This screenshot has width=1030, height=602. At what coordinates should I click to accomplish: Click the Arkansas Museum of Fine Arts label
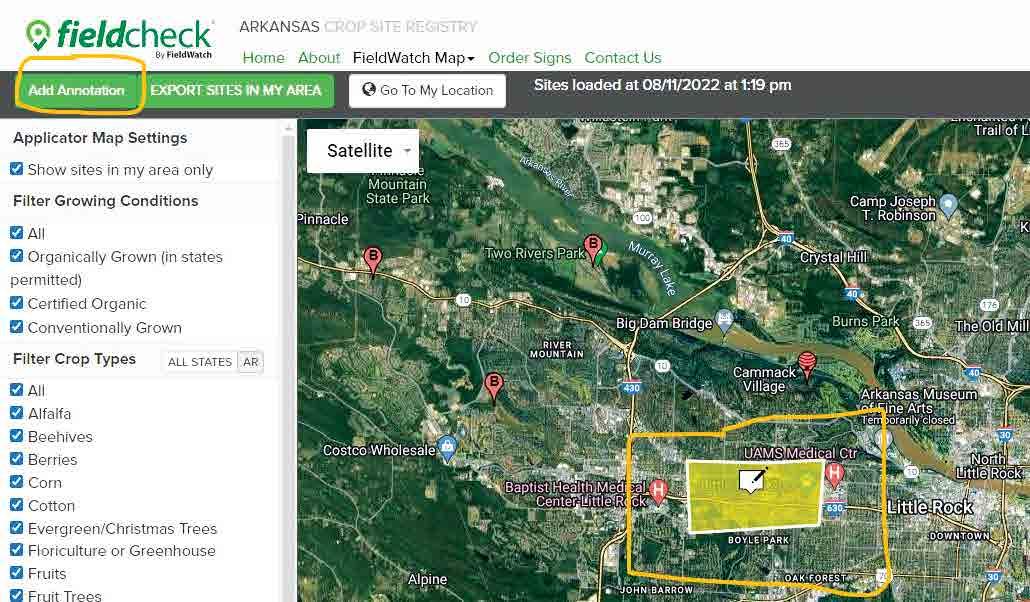(918, 401)
